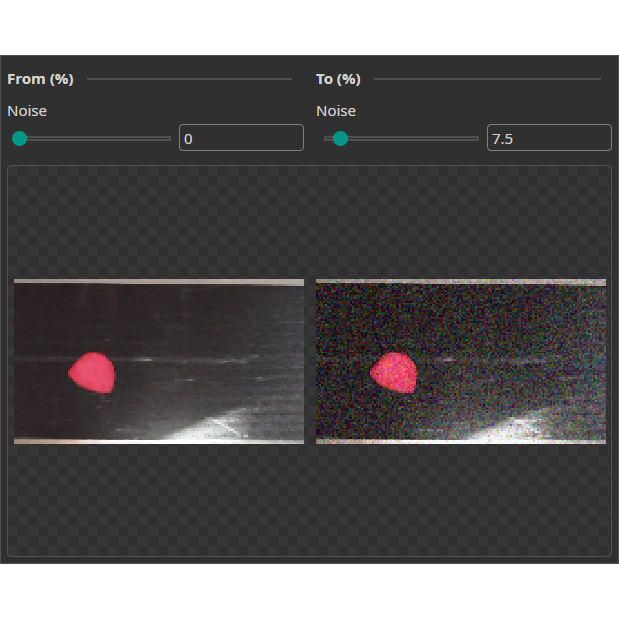Click the checkered area above the previews
Screen dimensions: 619x619
309,220
